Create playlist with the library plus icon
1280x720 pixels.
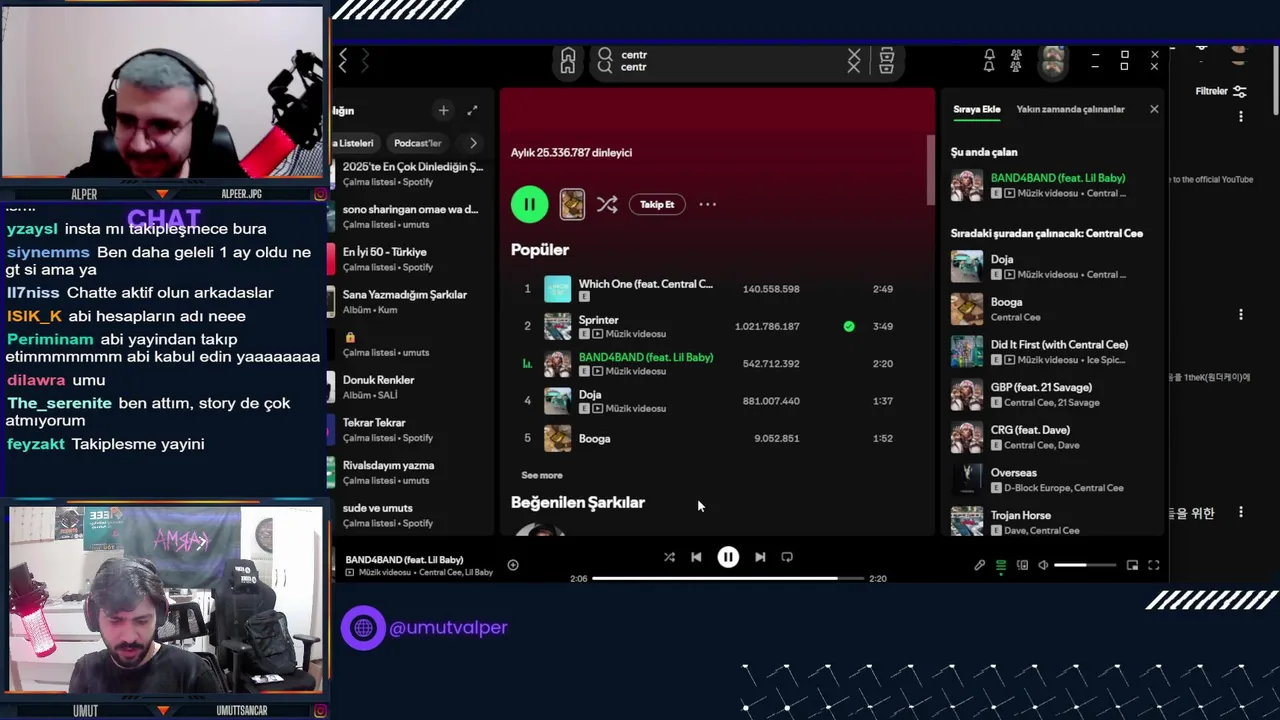pyautogui.click(x=443, y=110)
